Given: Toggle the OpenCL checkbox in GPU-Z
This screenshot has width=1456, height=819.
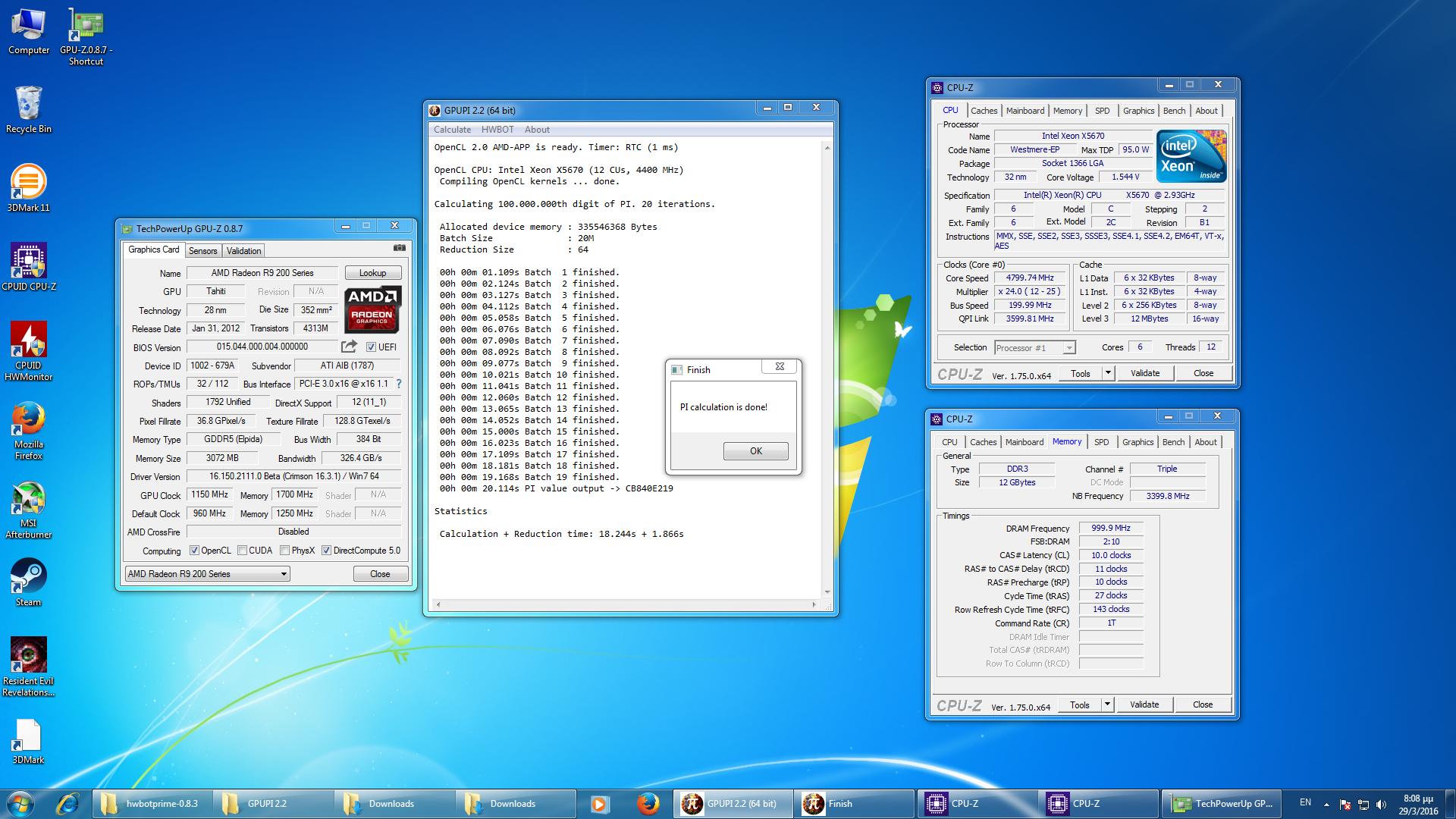Looking at the screenshot, I should pyautogui.click(x=194, y=551).
